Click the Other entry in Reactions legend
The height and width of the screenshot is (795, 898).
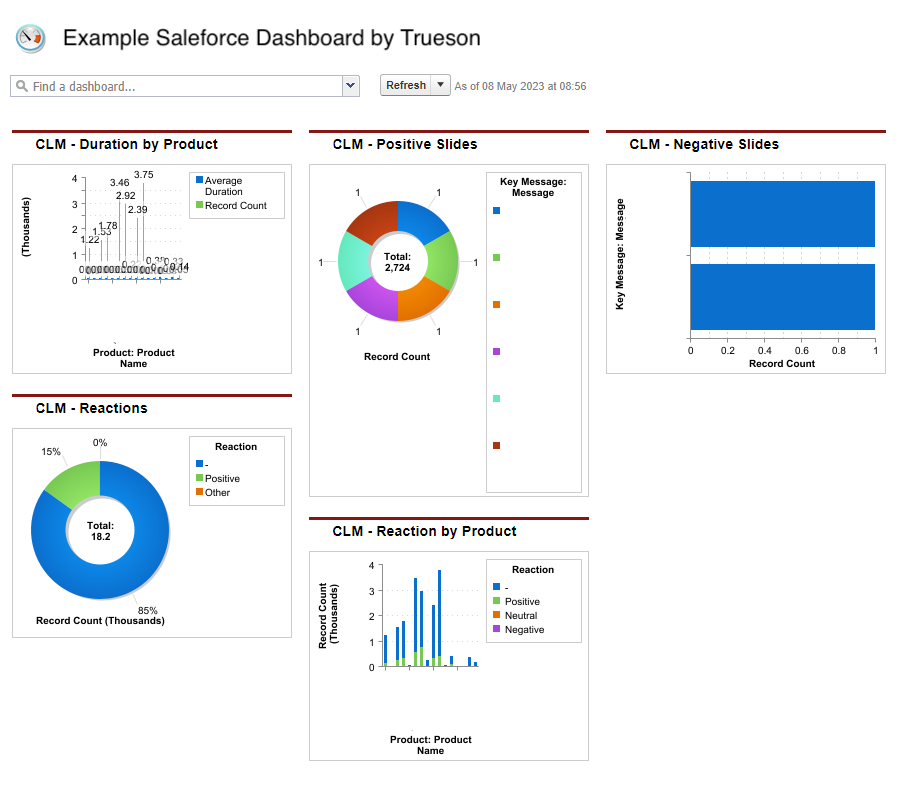218,493
